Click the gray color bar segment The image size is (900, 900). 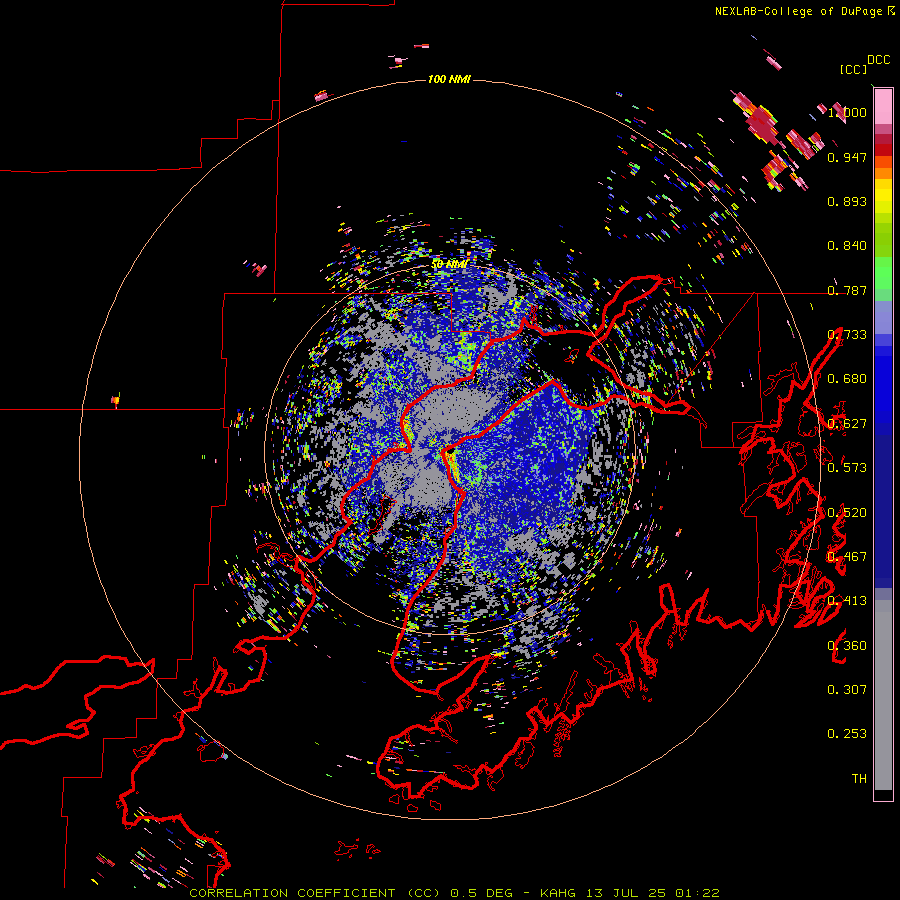(x=883, y=695)
